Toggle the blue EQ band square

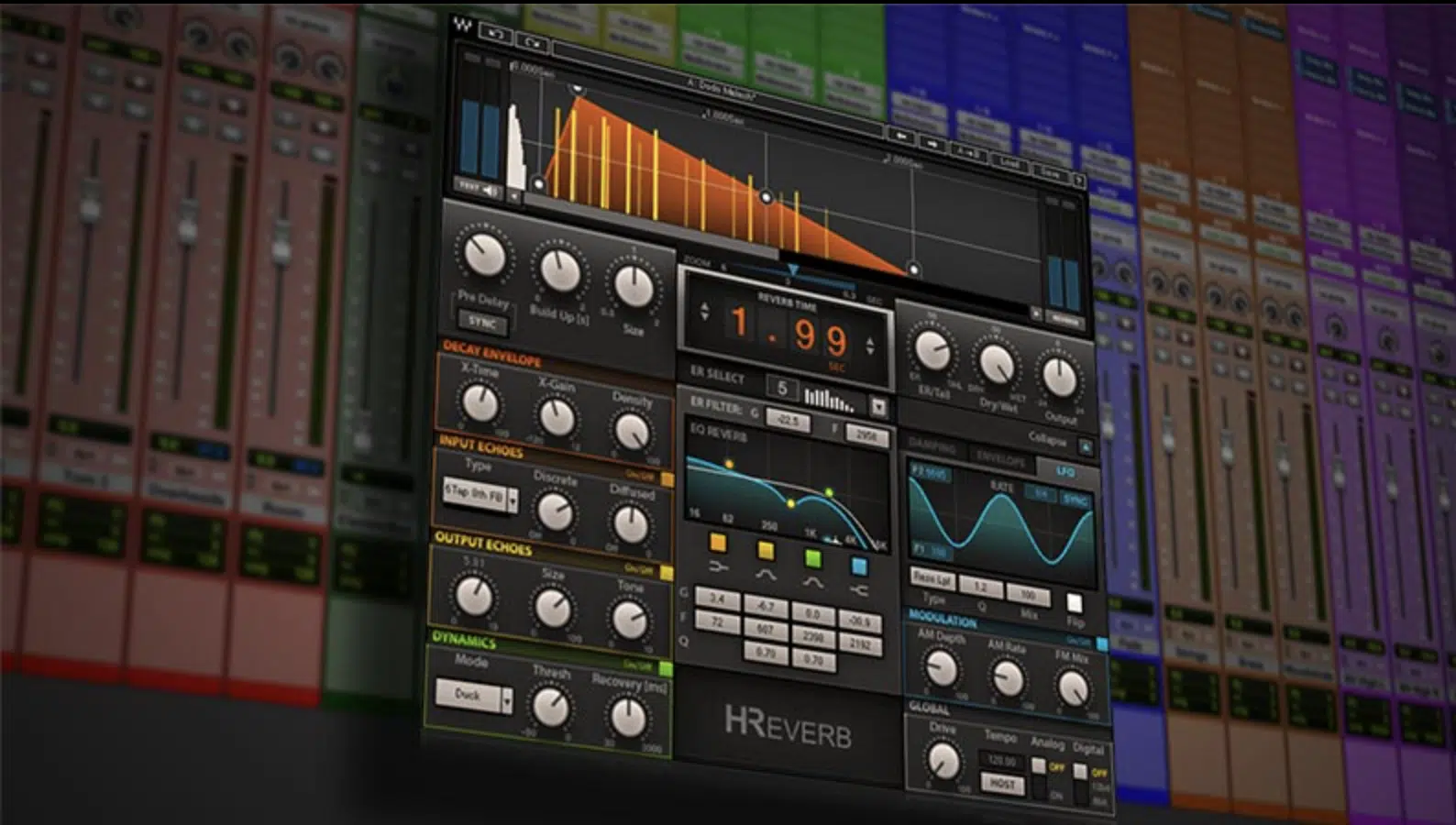860,567
